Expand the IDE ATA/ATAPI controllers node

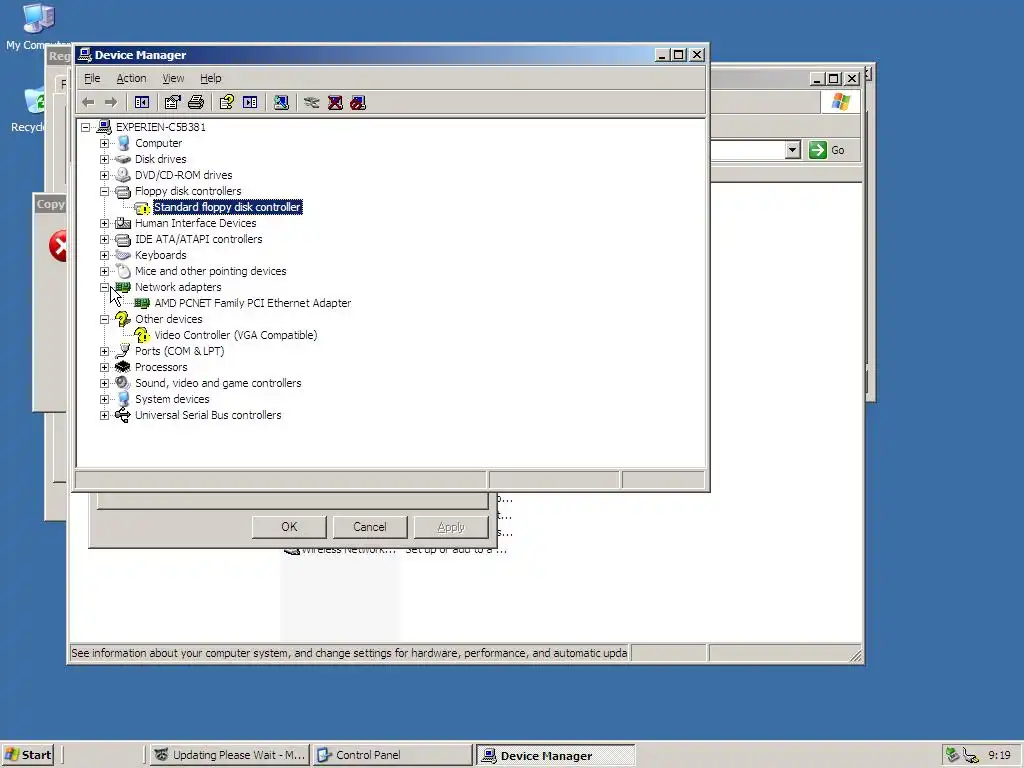click(x=104, y=239)
